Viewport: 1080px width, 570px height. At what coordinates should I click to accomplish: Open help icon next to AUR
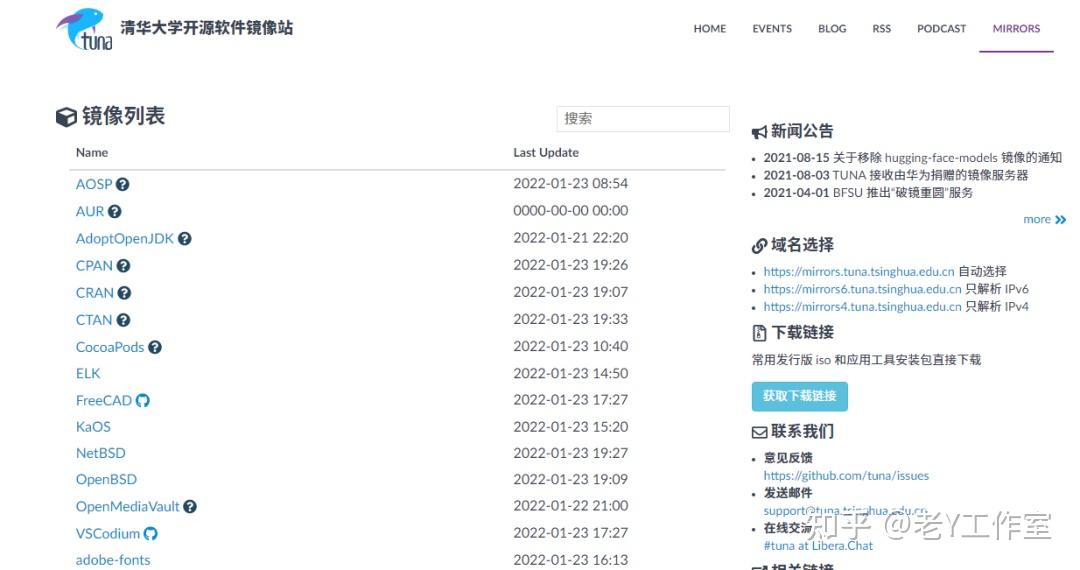[x=114, y=211]
